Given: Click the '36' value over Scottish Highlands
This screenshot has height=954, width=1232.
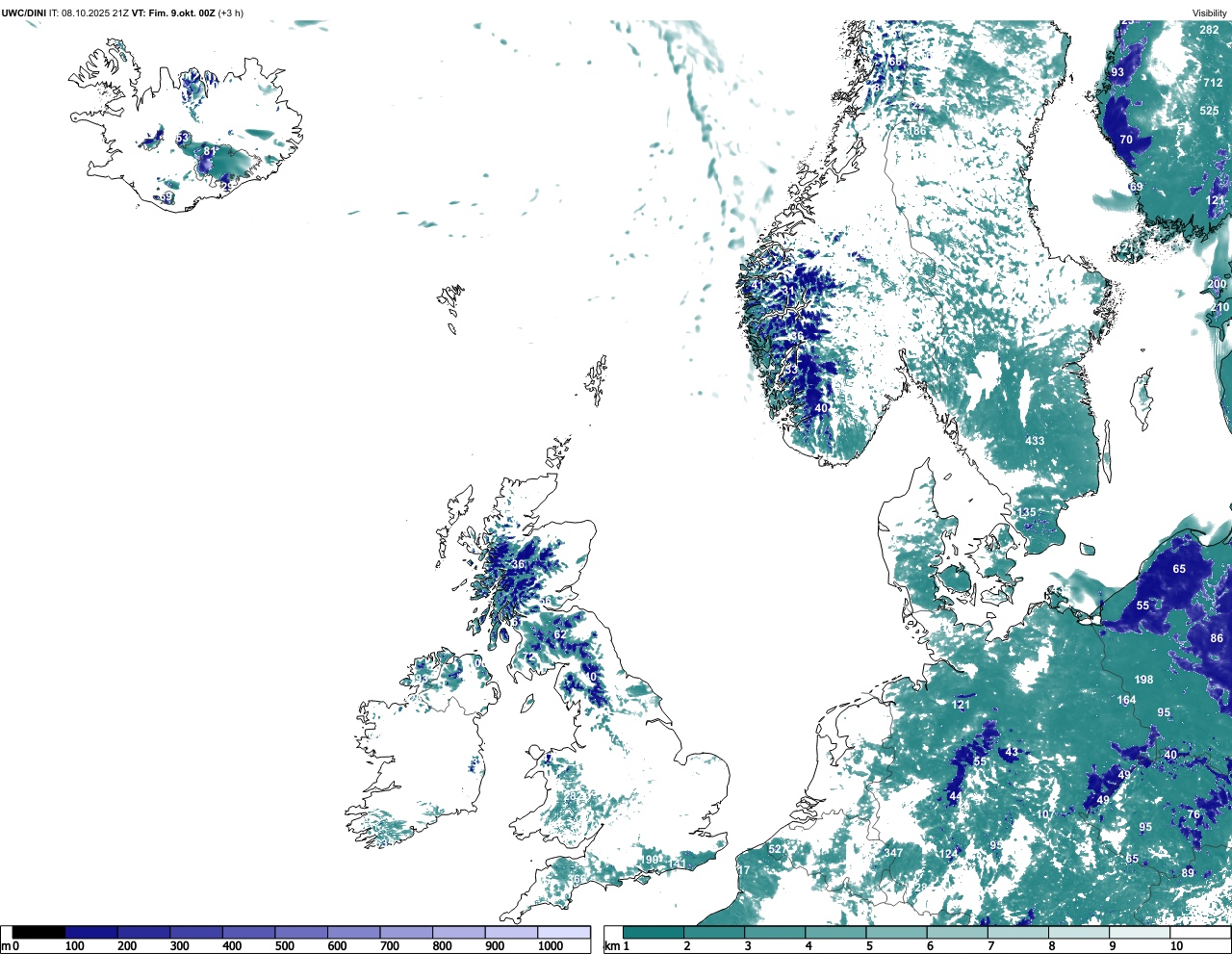Looking at the screenshot, I should 518,565.
